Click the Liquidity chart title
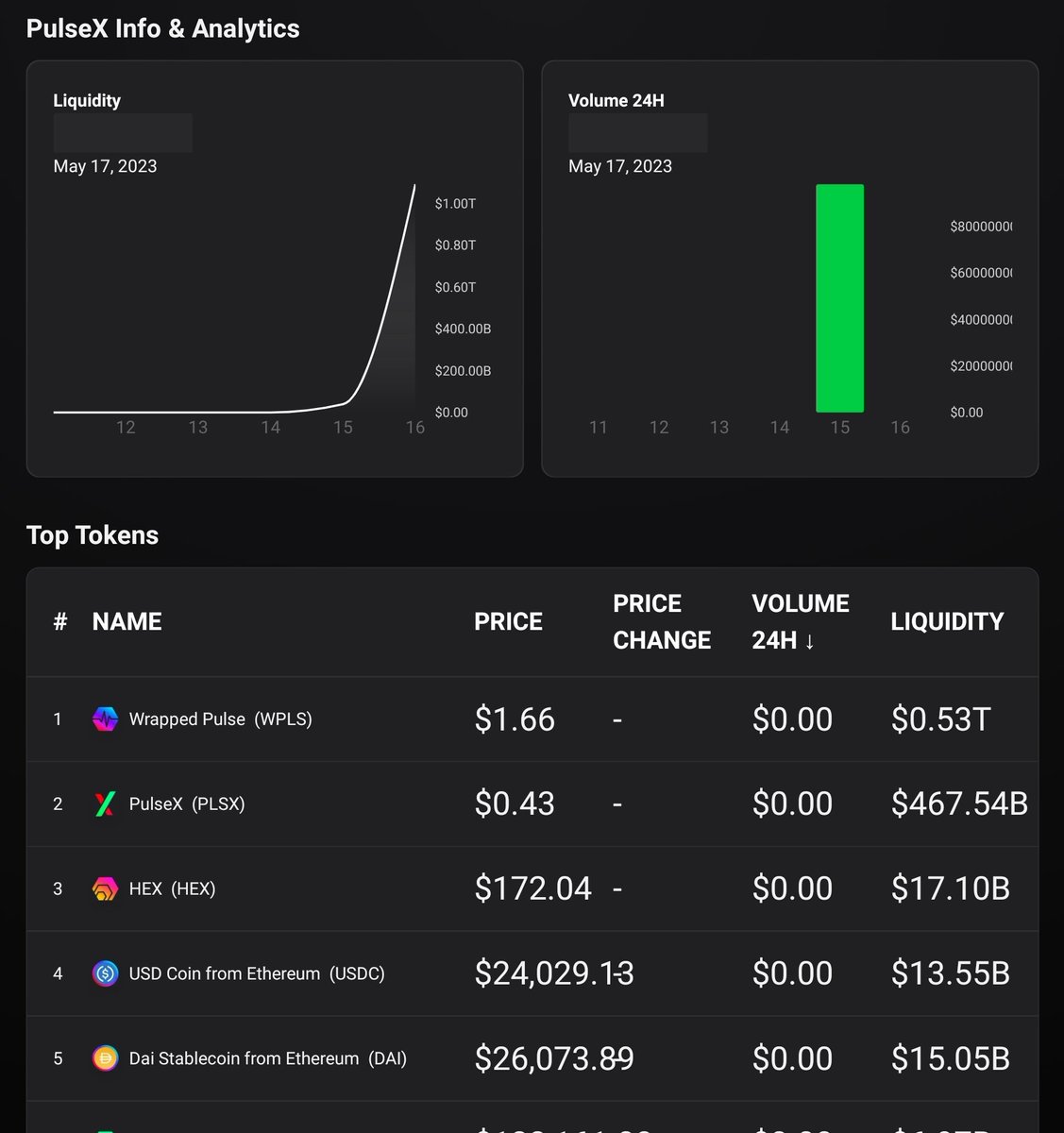The height and width of the screenshot is (1133, 1064). click(x=87, y=101)
